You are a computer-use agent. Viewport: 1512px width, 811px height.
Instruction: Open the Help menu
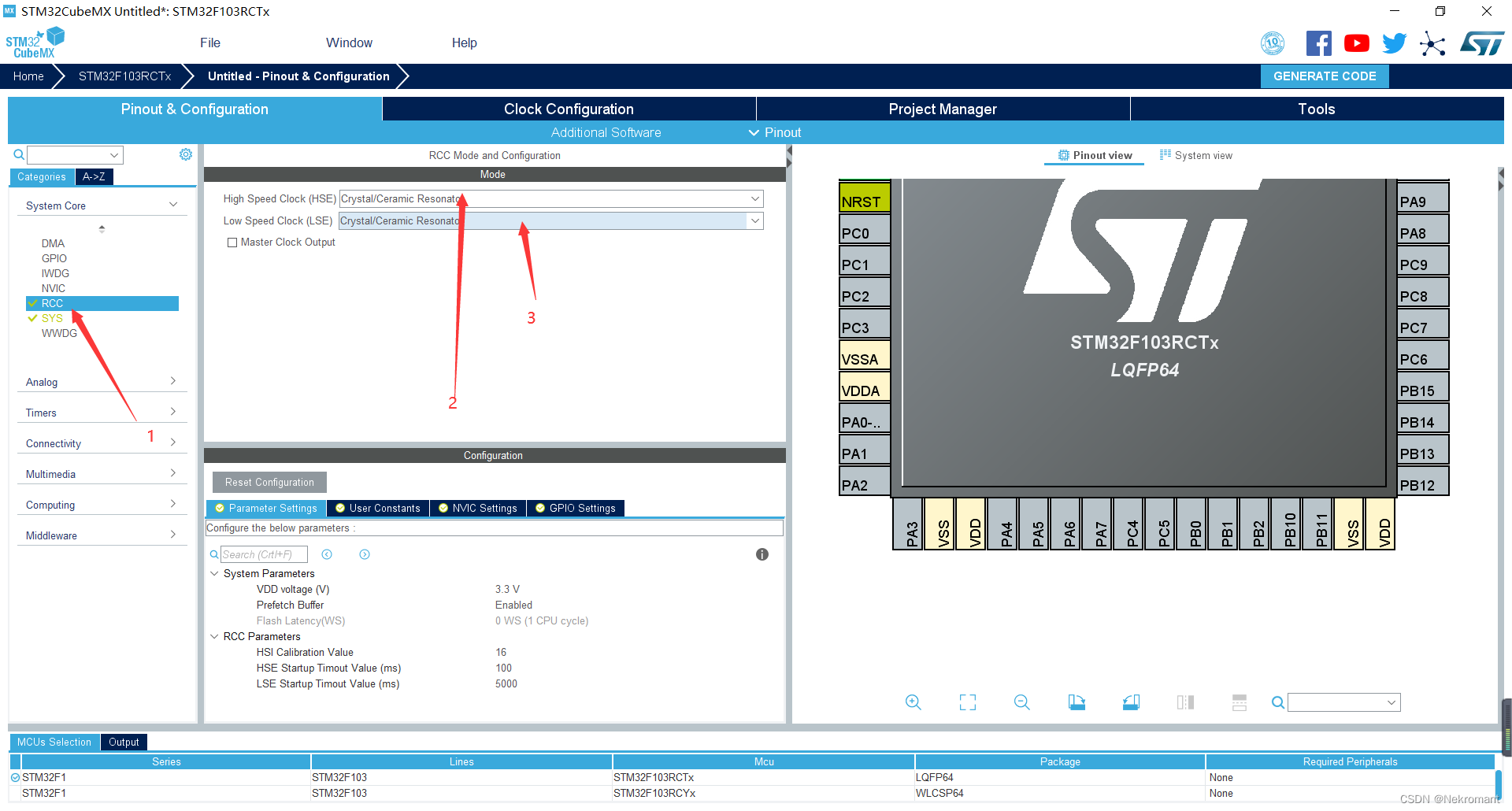point(464,43)
